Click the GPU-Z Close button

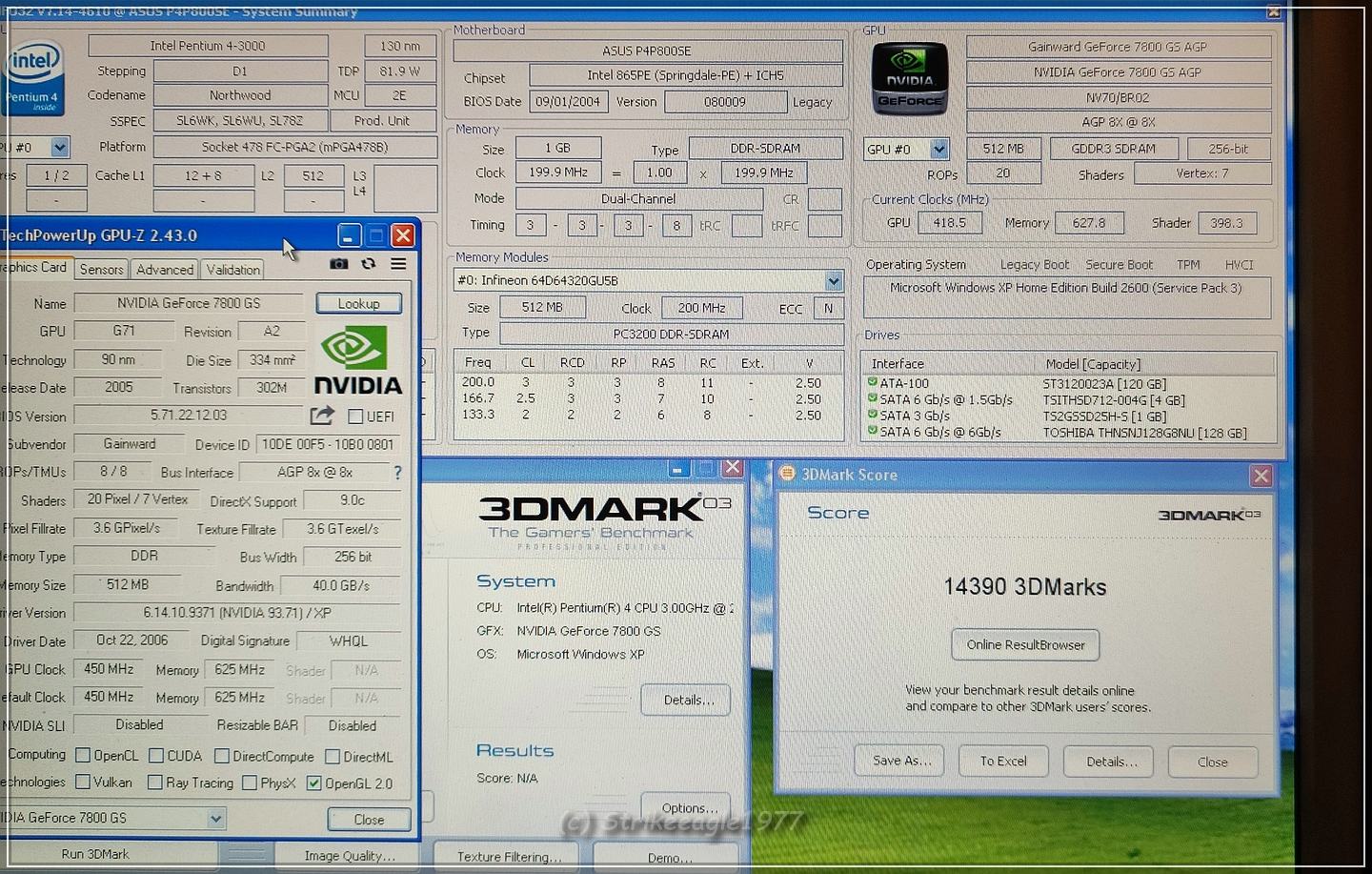369,819
